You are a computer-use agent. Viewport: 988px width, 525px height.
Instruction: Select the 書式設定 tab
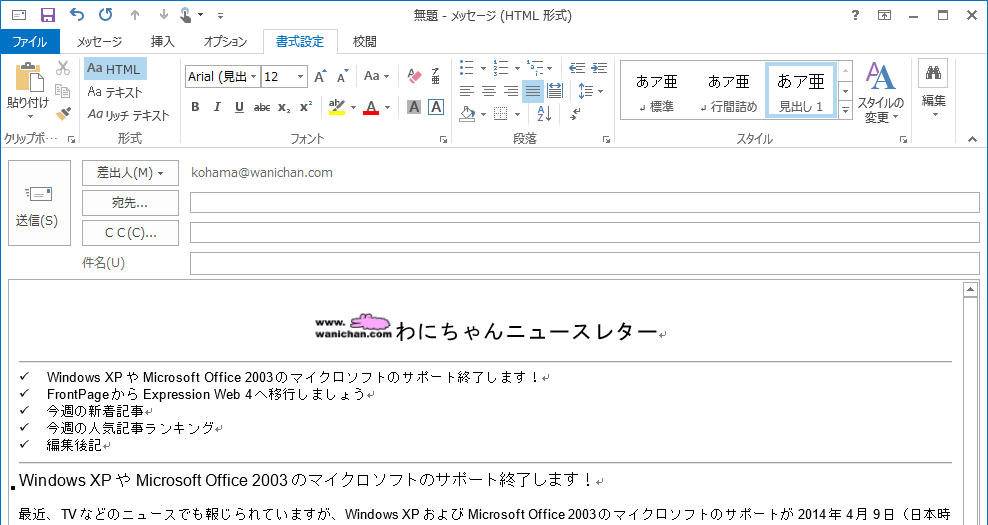(300, 42)
